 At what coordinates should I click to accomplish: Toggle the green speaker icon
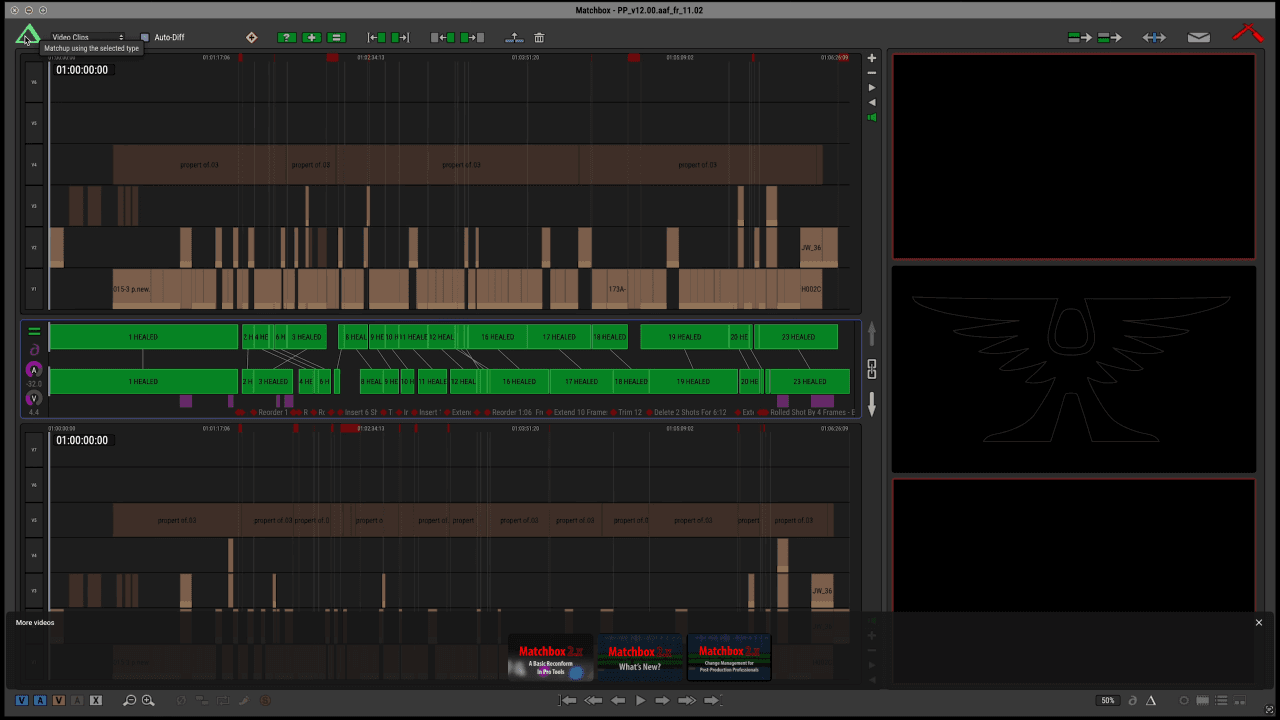(871, 118)
